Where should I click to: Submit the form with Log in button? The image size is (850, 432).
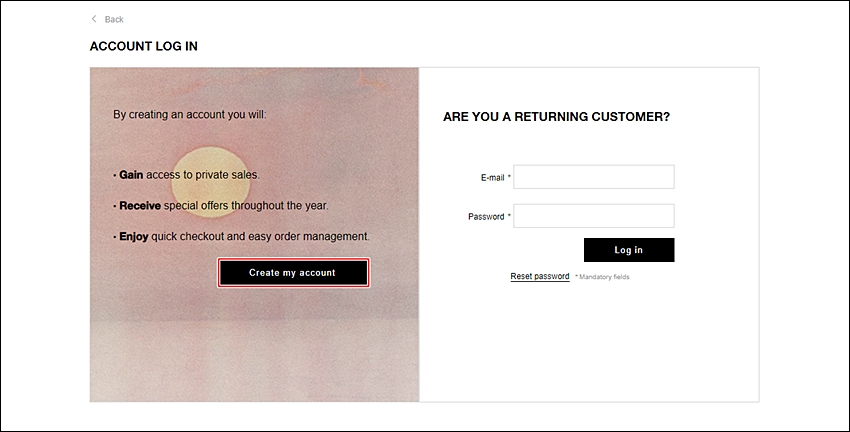629,250
